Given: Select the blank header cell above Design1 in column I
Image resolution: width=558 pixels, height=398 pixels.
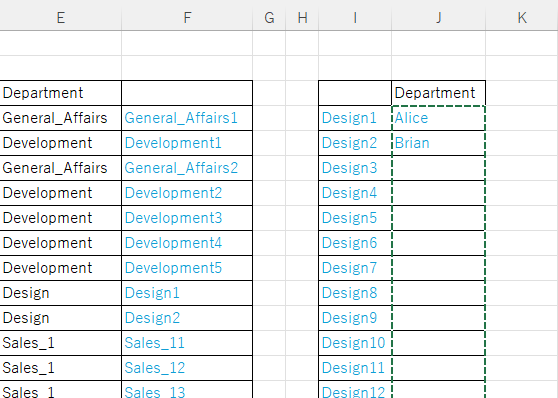Looking at the screenshot, I should click(355, 93).
